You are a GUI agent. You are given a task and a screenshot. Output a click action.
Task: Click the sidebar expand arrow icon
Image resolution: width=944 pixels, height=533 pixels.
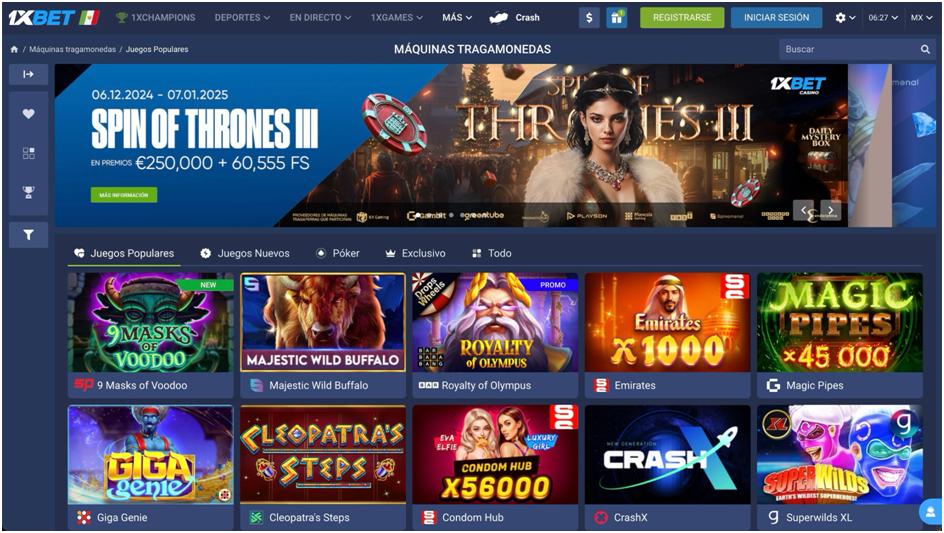tap(28, 74)
